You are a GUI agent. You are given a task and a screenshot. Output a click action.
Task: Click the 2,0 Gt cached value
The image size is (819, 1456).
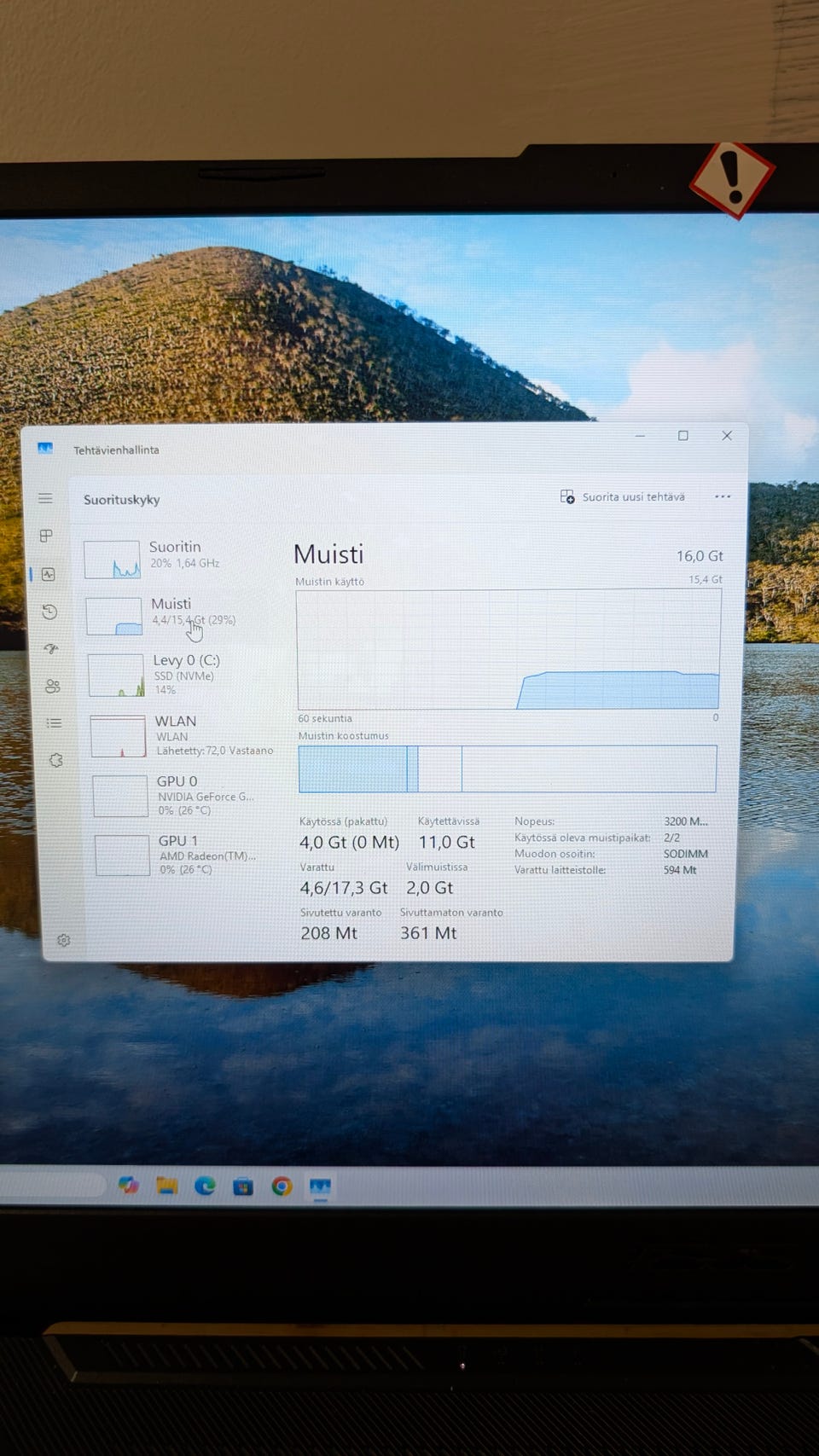(430, 888)
